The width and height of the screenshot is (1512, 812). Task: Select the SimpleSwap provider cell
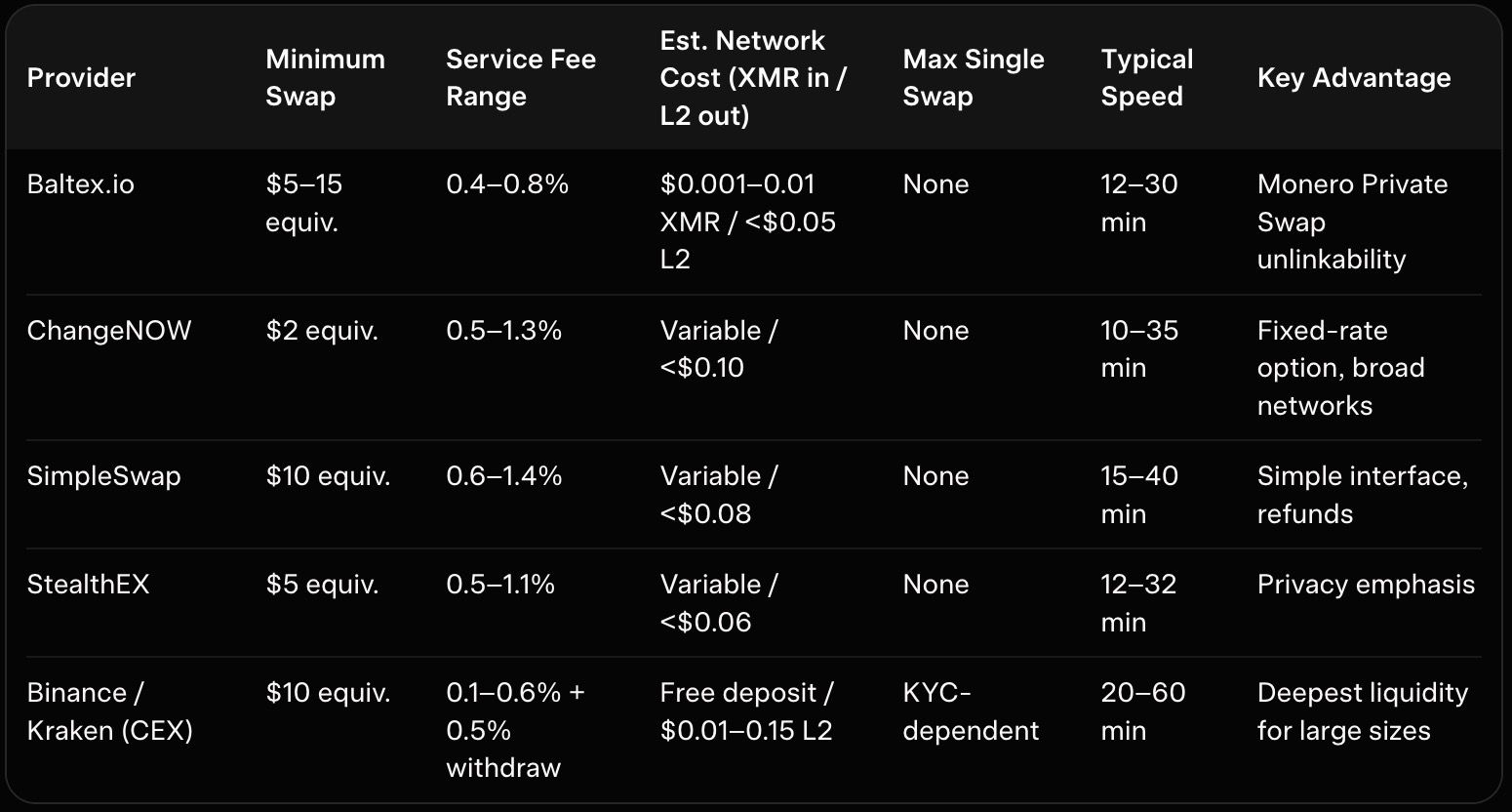tap(104, 476)
